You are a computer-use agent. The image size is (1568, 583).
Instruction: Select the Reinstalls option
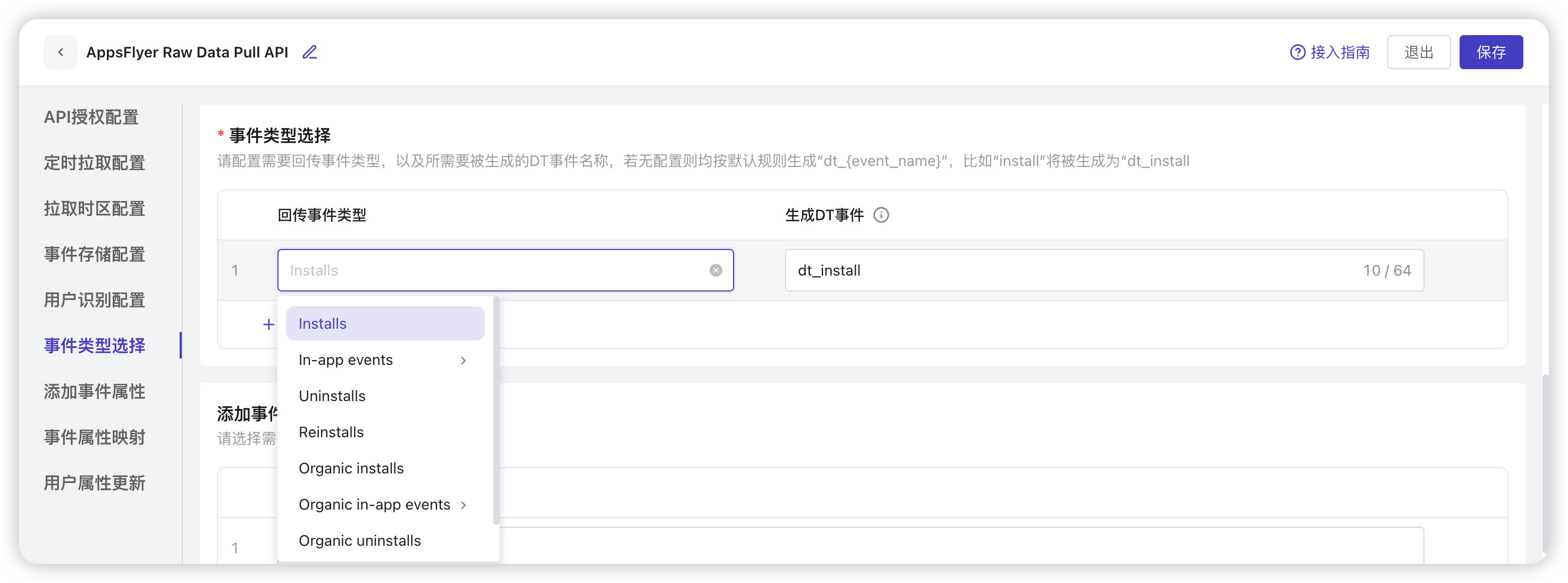(x=331, y=432)
